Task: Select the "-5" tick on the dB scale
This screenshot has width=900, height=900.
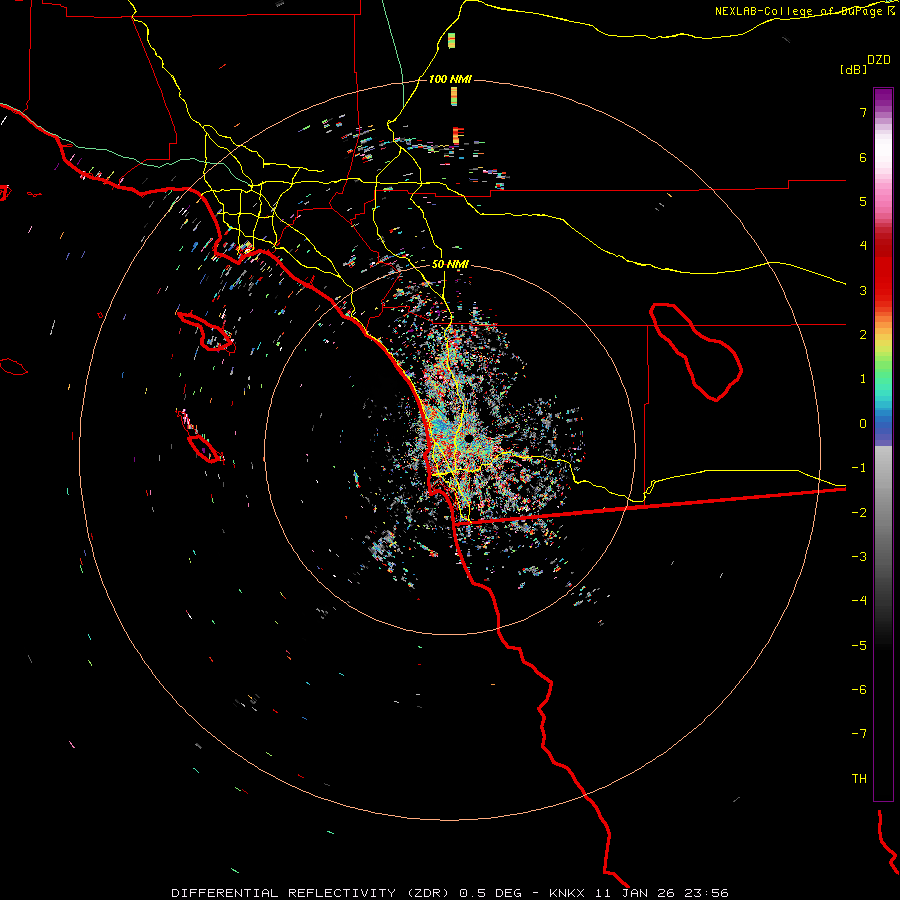Action: (x=859, y=646)
